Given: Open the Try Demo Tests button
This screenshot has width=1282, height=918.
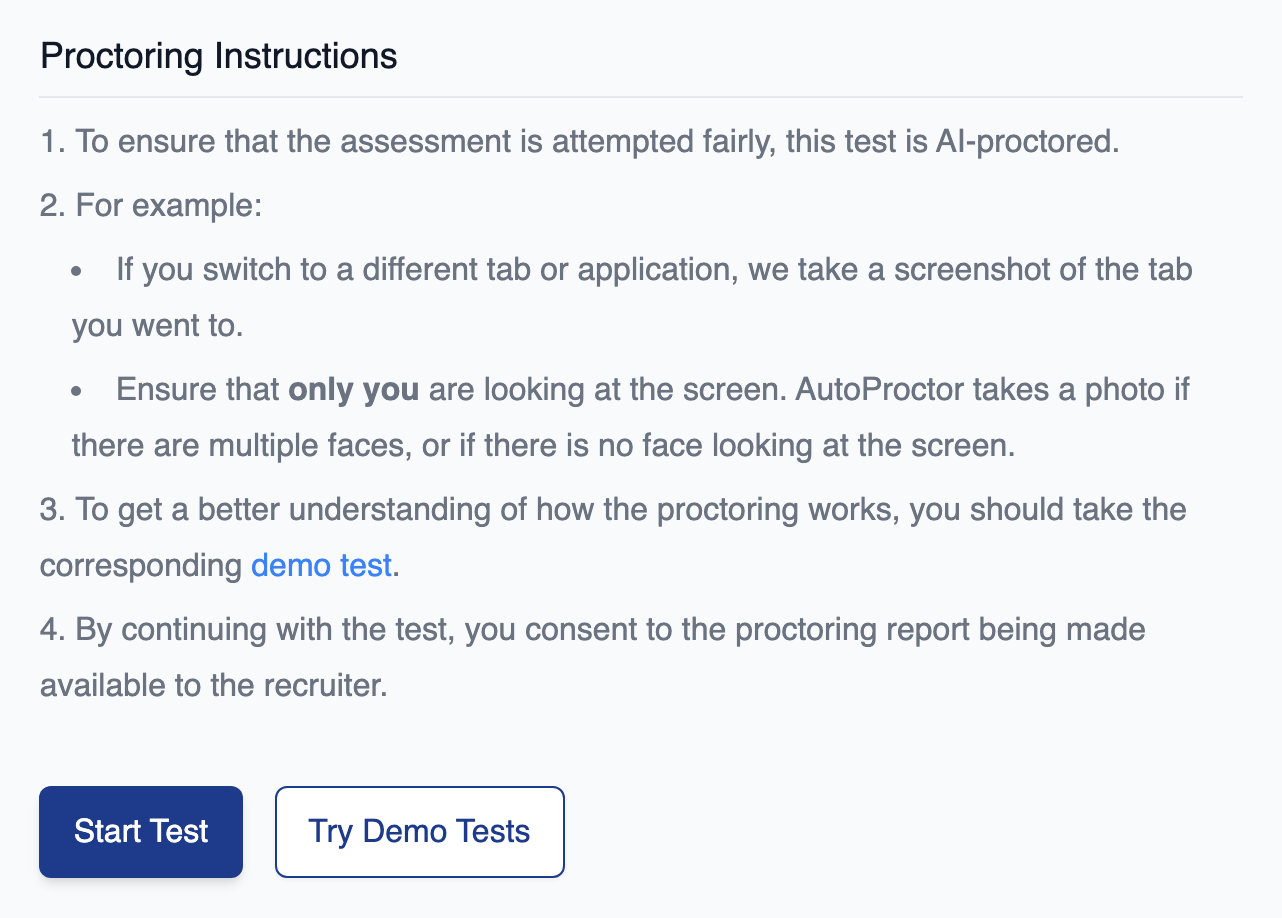Looking at the screenshot, I should click(419, 831).
